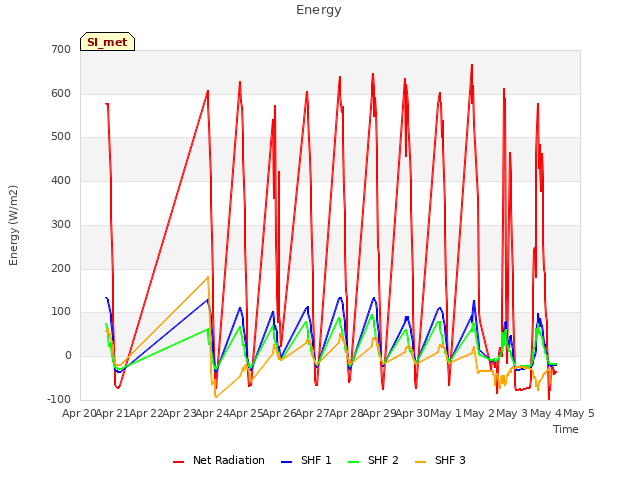The image size is (640, 480).
Task: Click the Apr 22 date tick label
Action: click(146, 413)
